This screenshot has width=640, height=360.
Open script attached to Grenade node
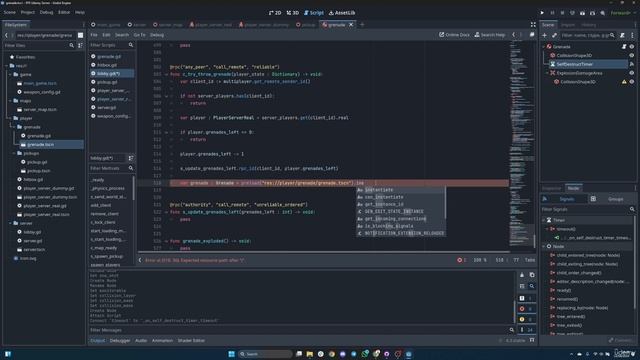[624, 47]
